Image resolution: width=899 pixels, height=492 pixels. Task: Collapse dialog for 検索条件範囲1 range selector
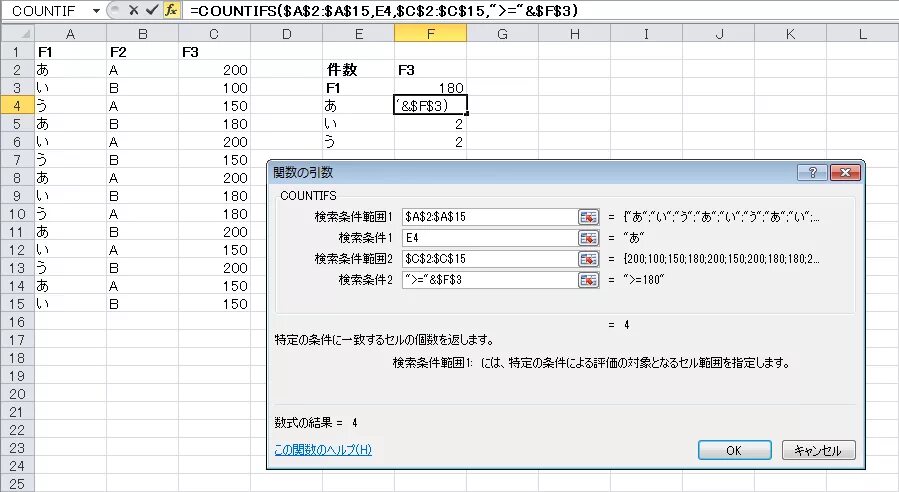pos(588,217)
